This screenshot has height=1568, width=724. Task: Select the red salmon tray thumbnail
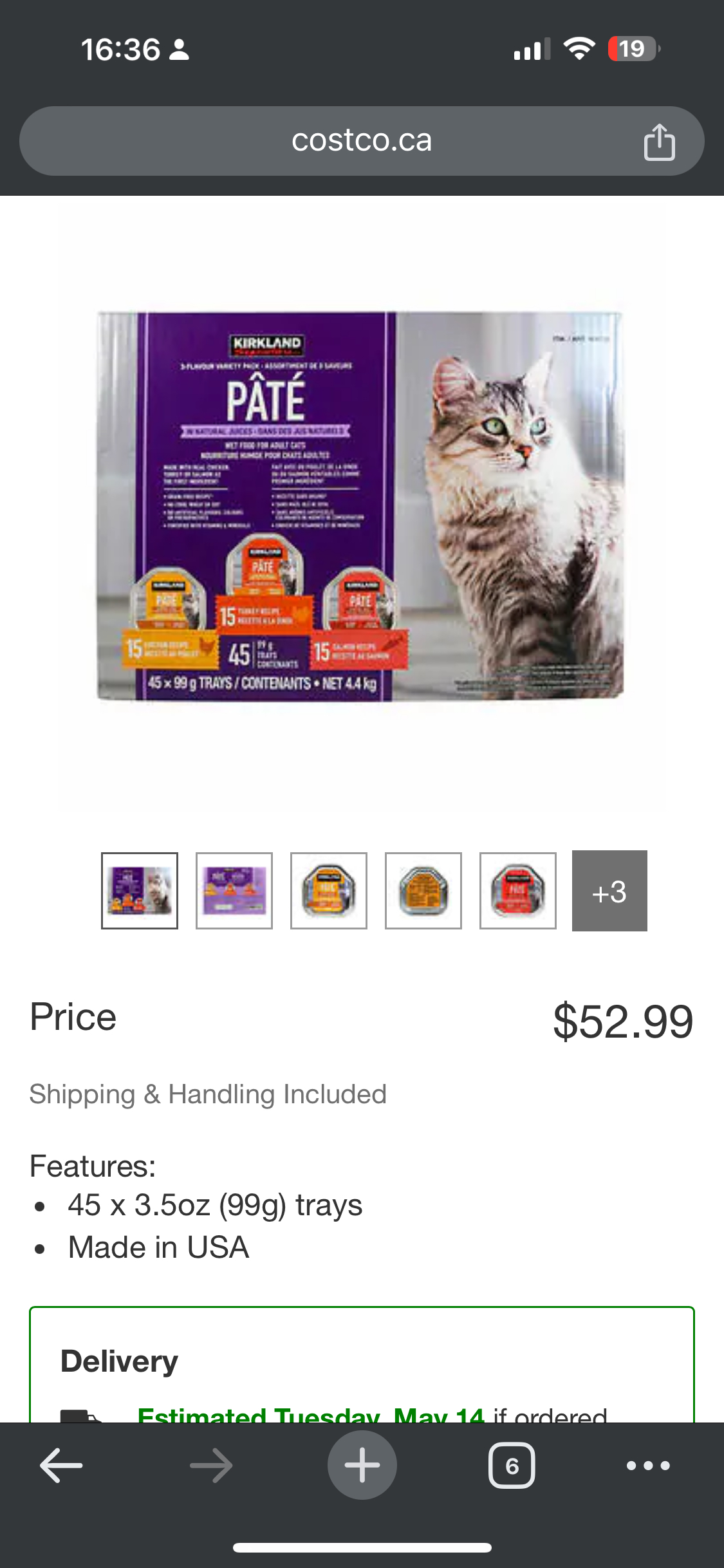click(518, 891)
